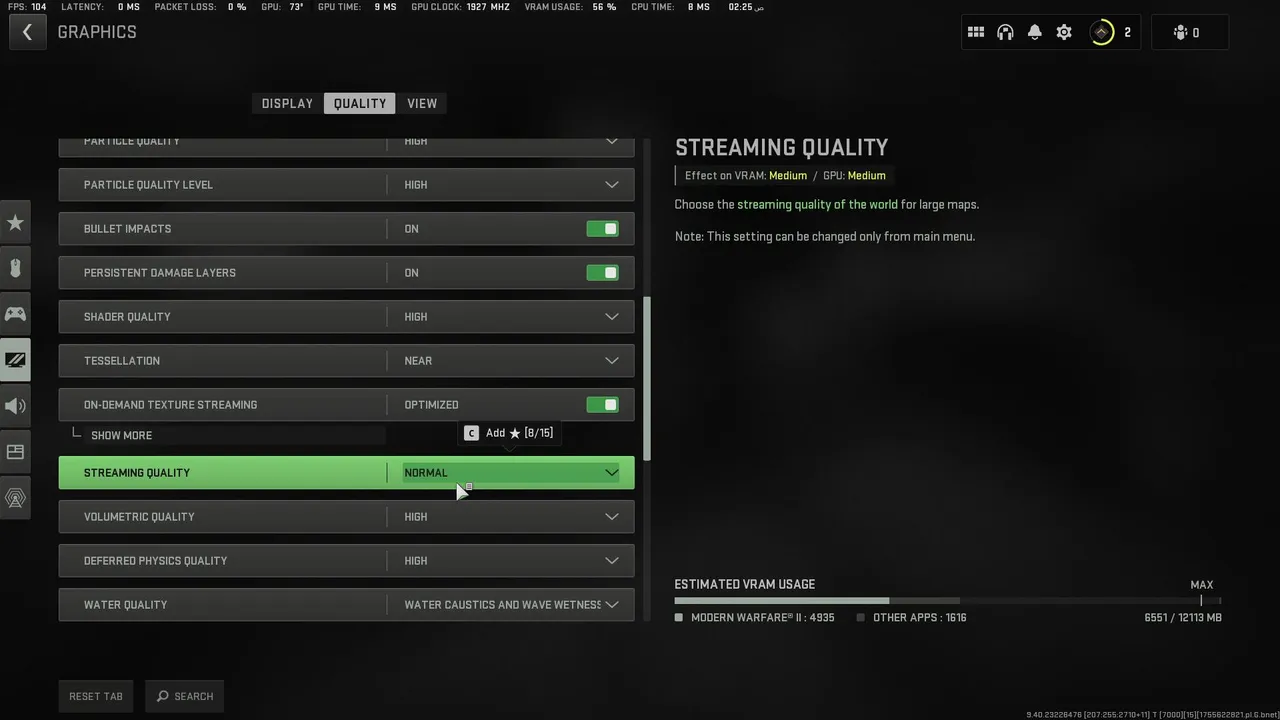
Task: Open the Volumetric Quality dropdown
Action: [x=346, y=517]
